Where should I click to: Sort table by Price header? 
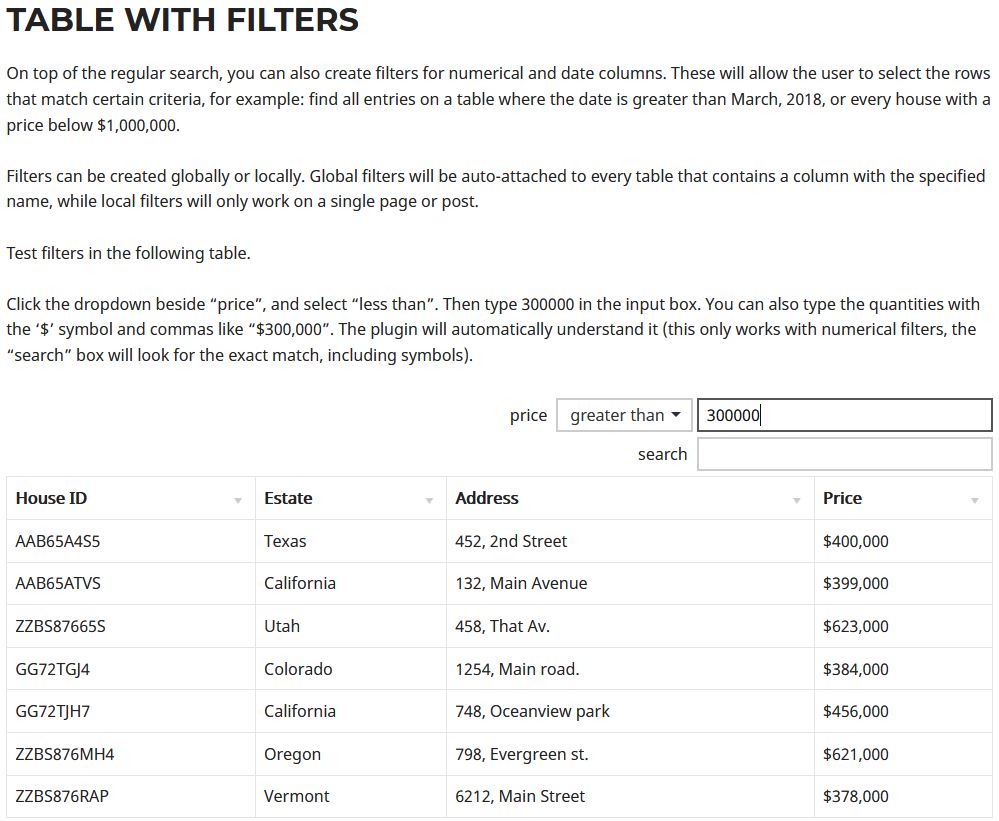(x=842, y=498)
